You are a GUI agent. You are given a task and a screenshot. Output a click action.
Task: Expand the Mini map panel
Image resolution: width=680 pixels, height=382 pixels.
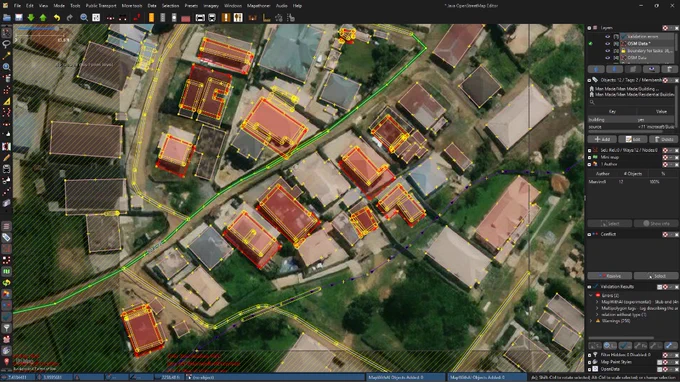click(589, 157)
